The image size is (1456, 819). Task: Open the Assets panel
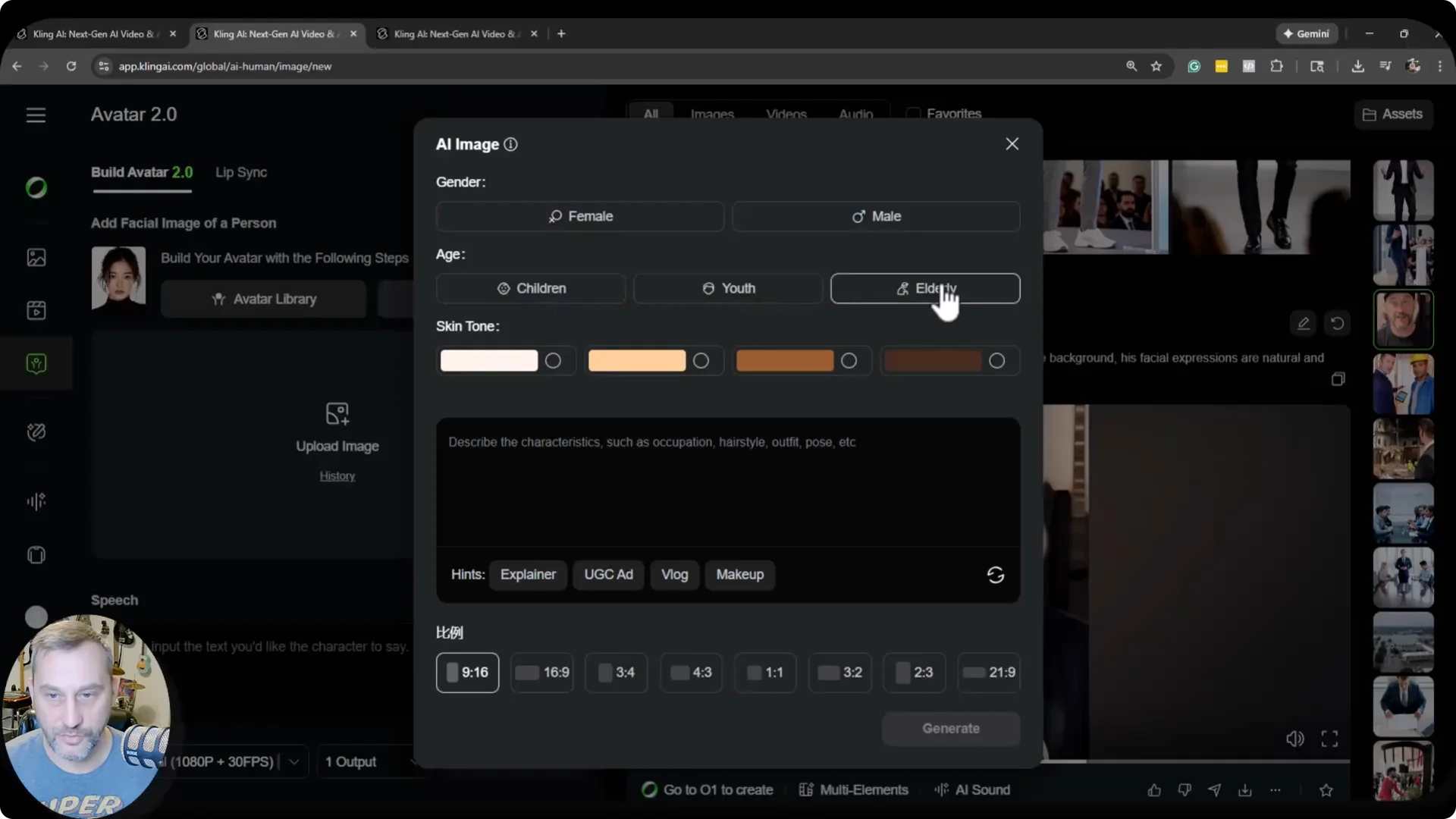coord(1392,115)
